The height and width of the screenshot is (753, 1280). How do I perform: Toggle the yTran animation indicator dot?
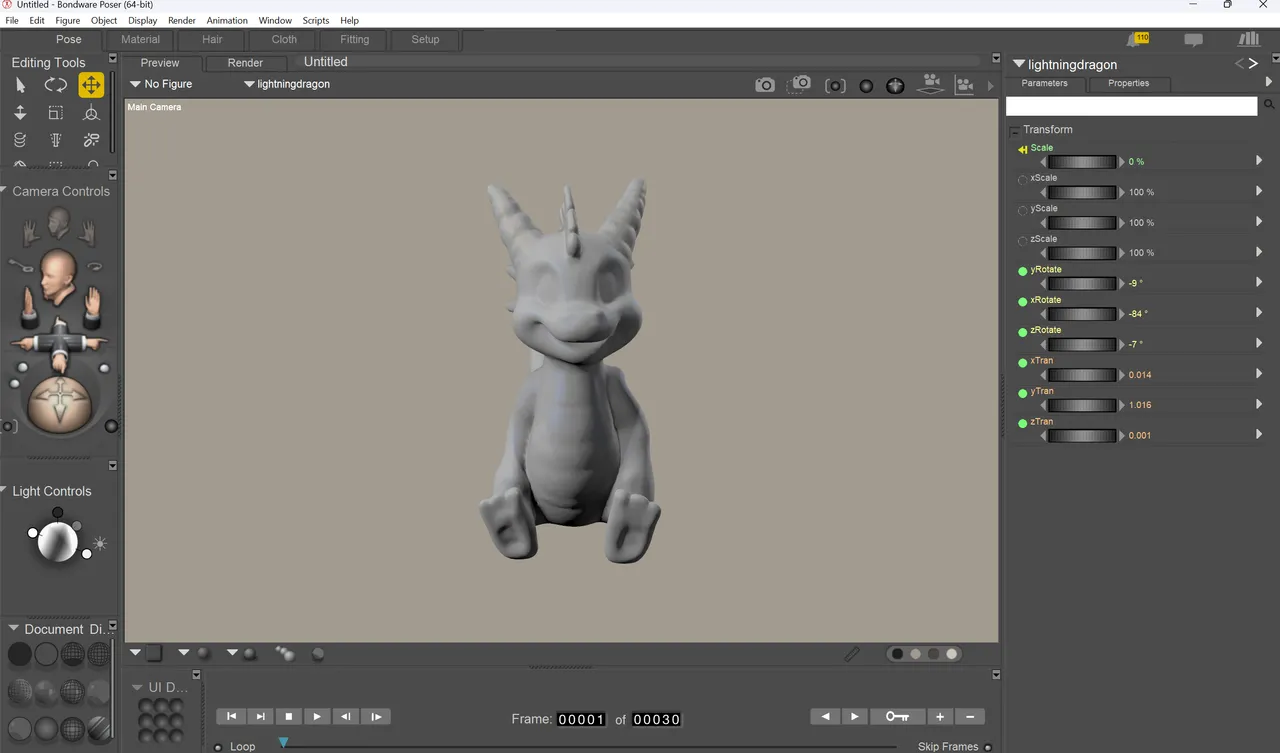(1022, 393)
